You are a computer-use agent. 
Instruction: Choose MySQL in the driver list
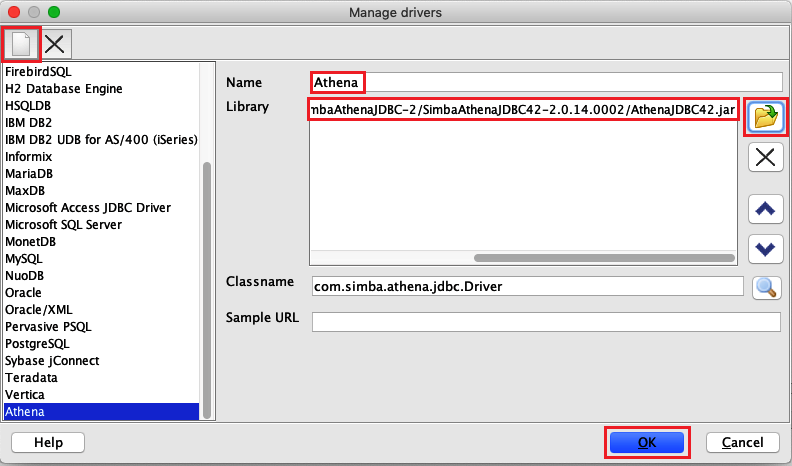point(24,258)
